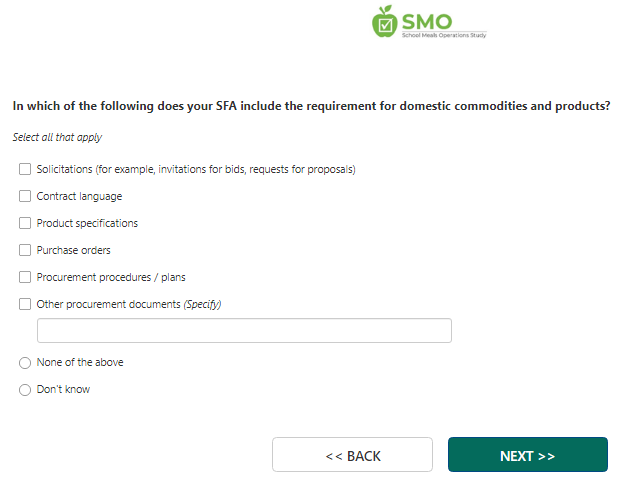Check the Solicitations checkbox
The image size is (640, 503).
[25, 169]
